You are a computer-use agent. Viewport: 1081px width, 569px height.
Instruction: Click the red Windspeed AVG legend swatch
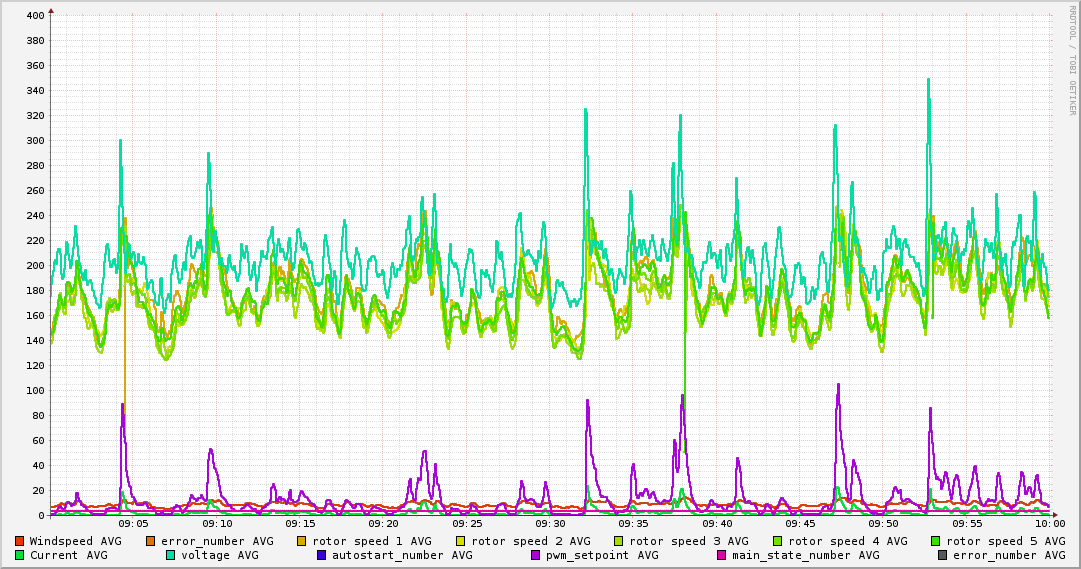(x=19, y=541)
